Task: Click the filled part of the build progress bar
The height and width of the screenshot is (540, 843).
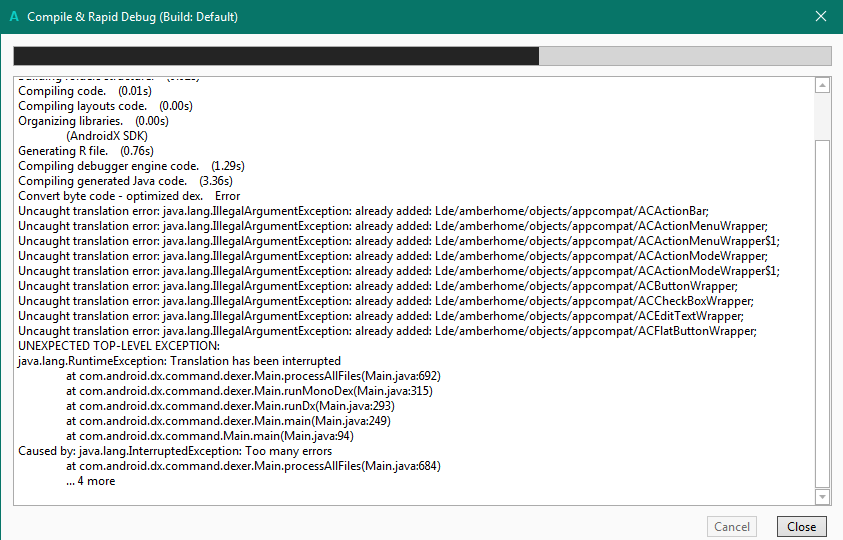Action: tap(276, 56)
